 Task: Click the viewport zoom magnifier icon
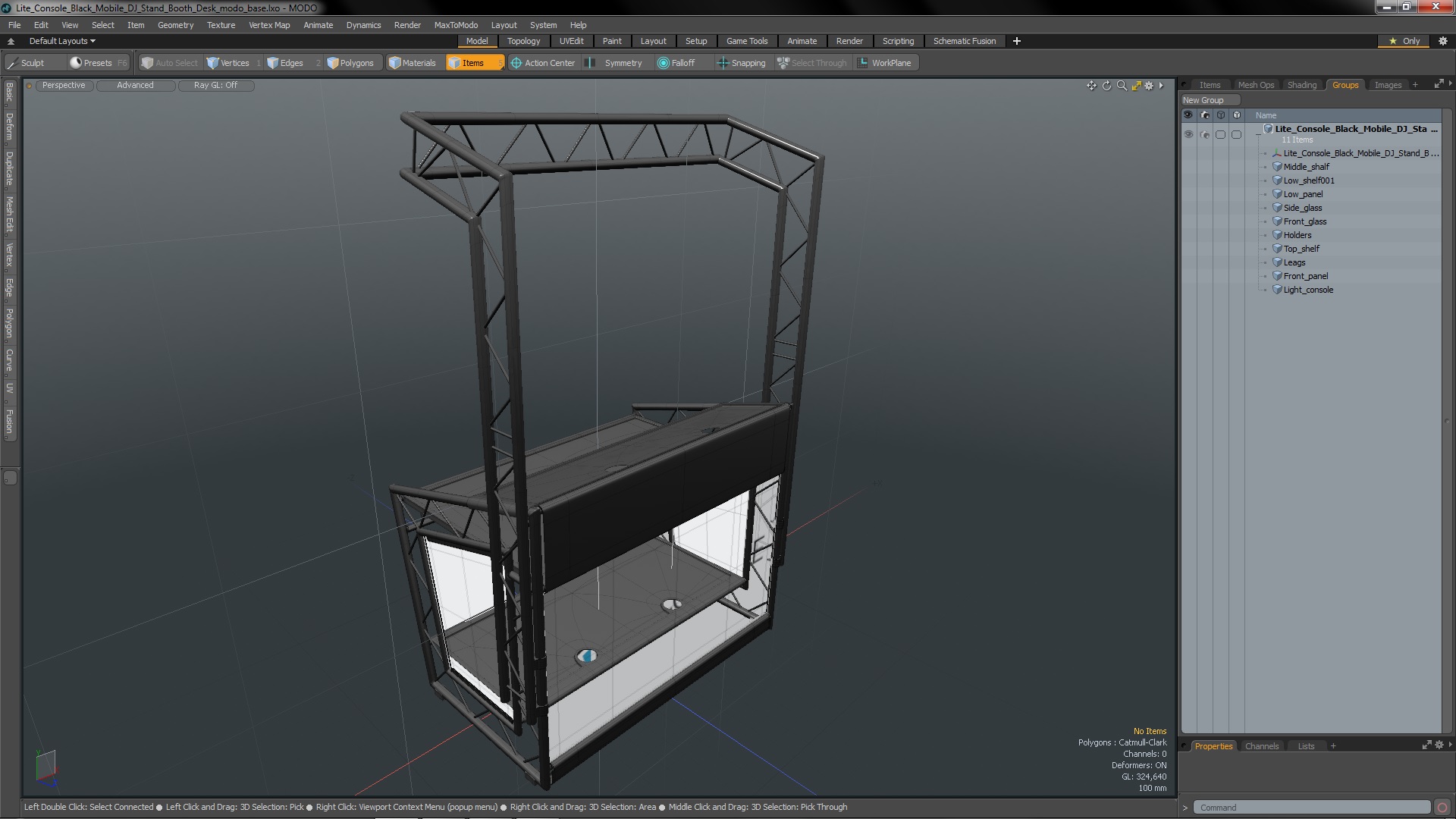pyautogui.click(x=1122, y=86)
